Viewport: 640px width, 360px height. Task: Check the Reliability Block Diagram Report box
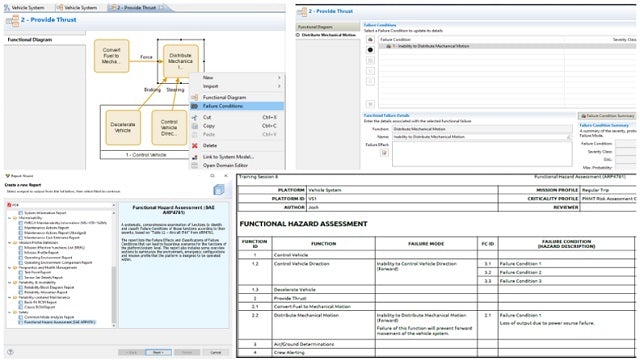(x=21, y=287)
